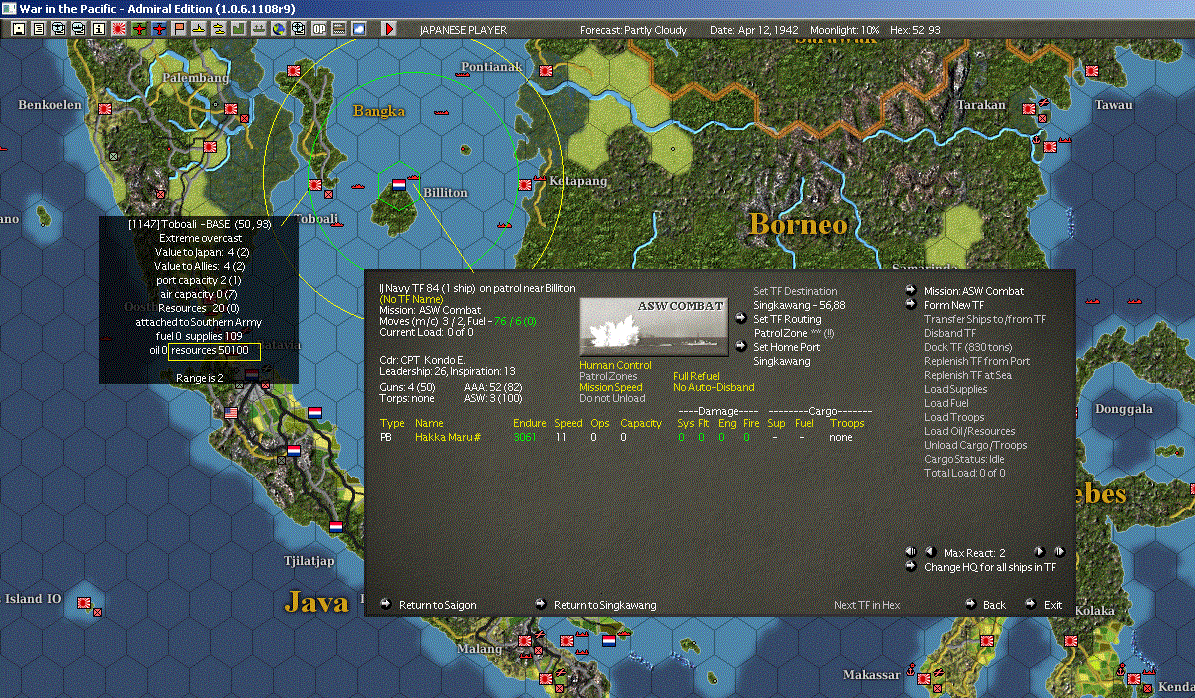
Task: Select the Japanese flag base at Ketapang
Action: pos(525,184)
